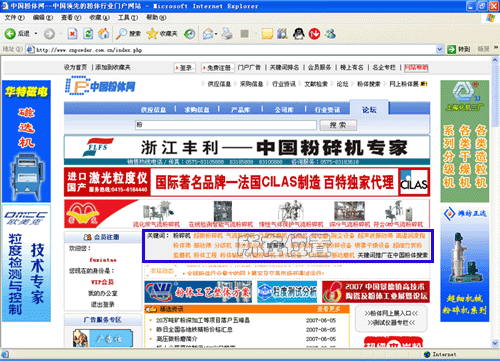
Task: Click the Refresh page icon
Action: point(88,34)
